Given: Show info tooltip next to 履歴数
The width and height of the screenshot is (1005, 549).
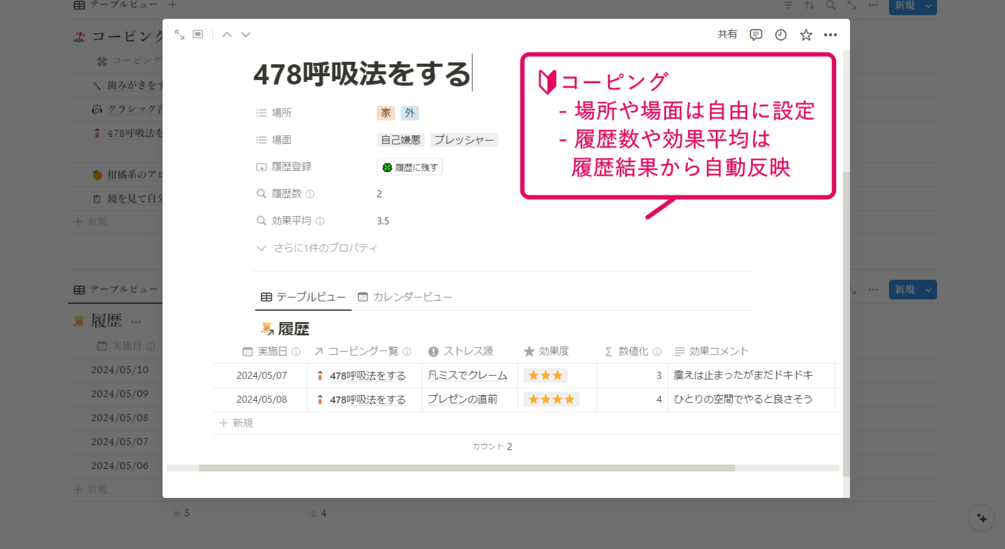Looking at the screenshot, I should (310, 194).
